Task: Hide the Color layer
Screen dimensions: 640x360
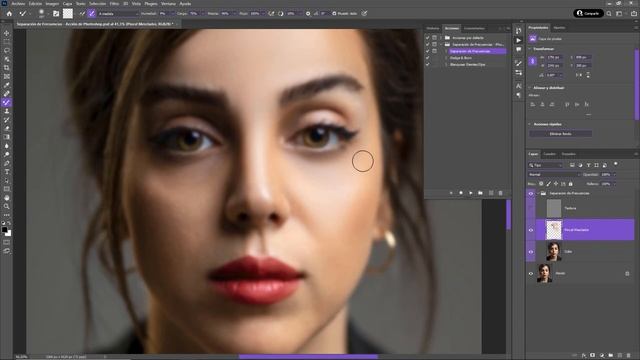Action: click(x=531, y=251)
